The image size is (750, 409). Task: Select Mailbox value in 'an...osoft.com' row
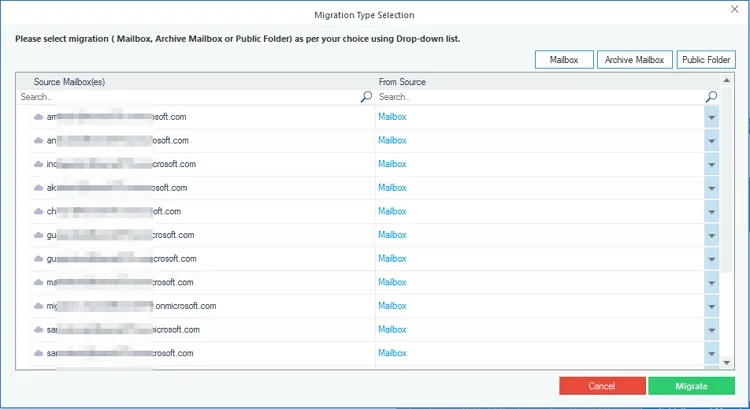coord(392,140)
